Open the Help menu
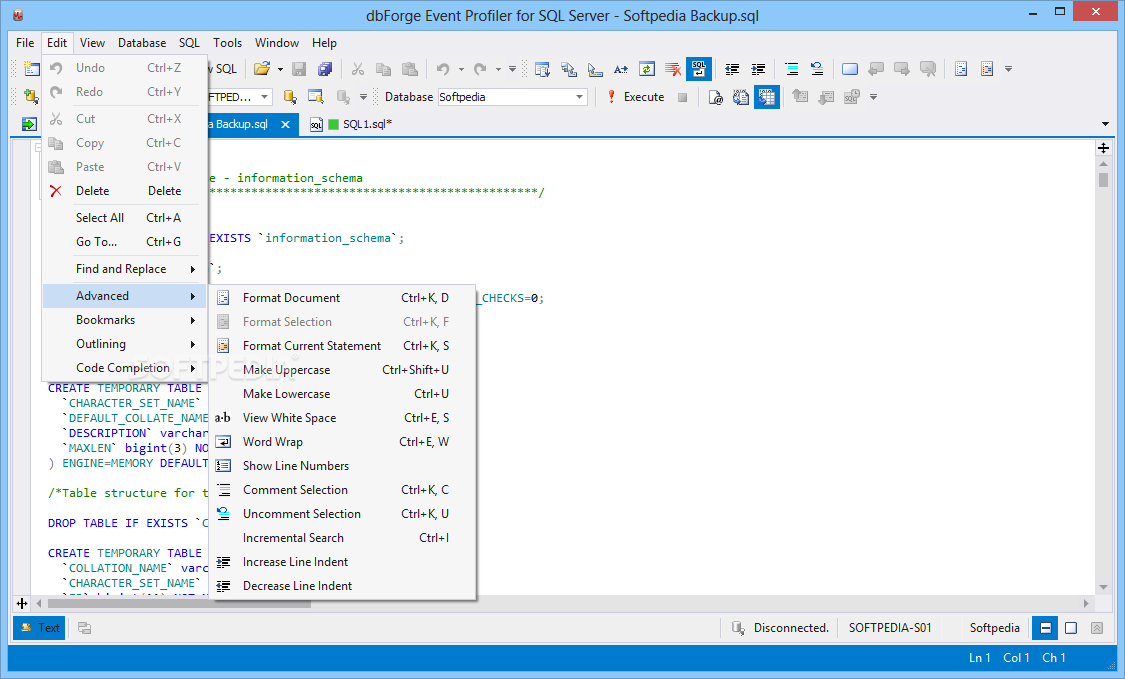The image size is (1125, 679). click(324, 43)
